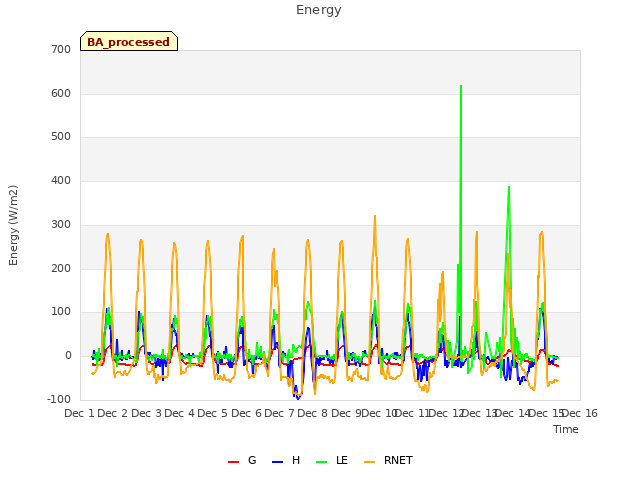Click the Dec 1 x-axis label
Viewport: 640px width, 480px height.
pos(80,413)
